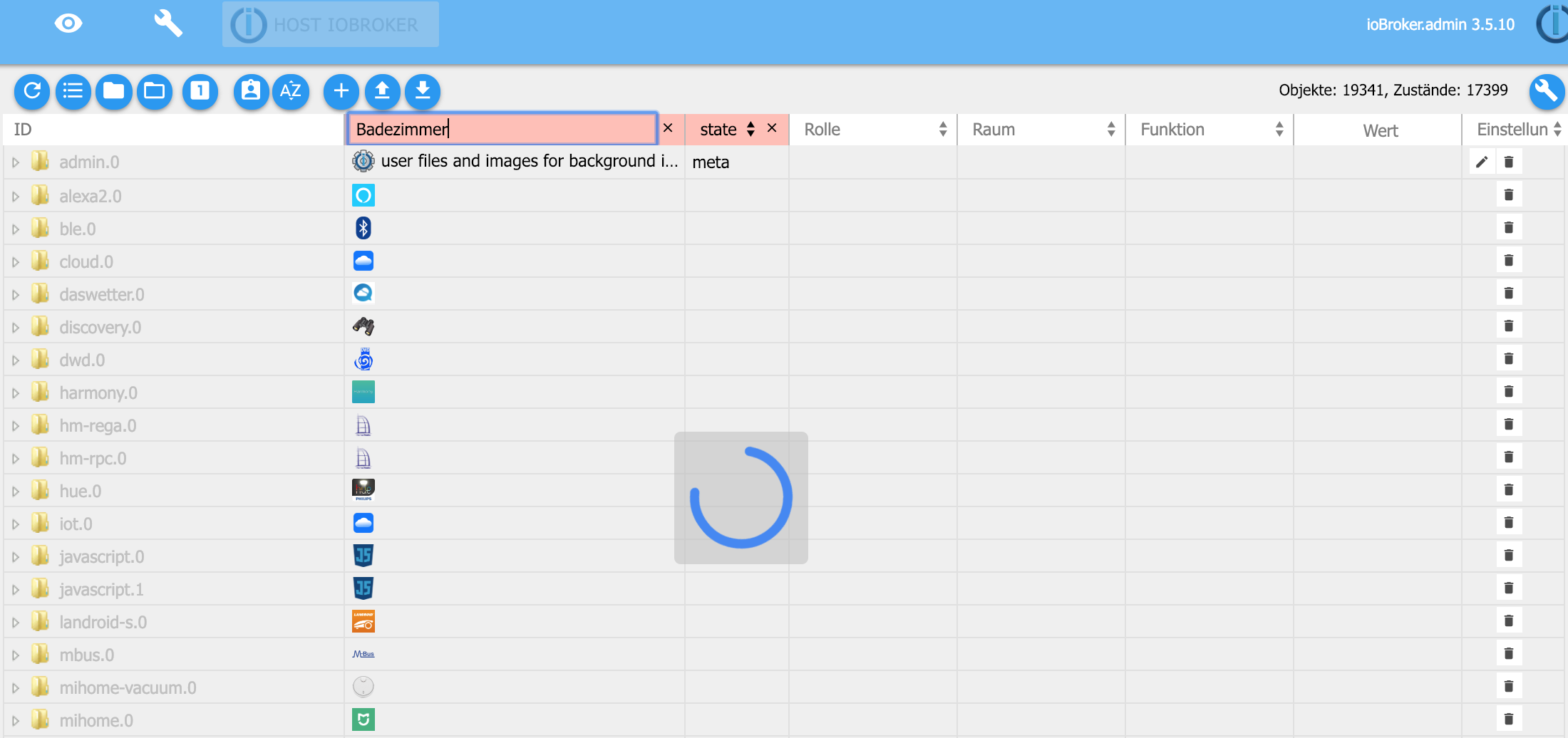This screenshot has height=738, width=1568.
Task: Select the hue.0 row label
Action: click(x=81, y=491)
